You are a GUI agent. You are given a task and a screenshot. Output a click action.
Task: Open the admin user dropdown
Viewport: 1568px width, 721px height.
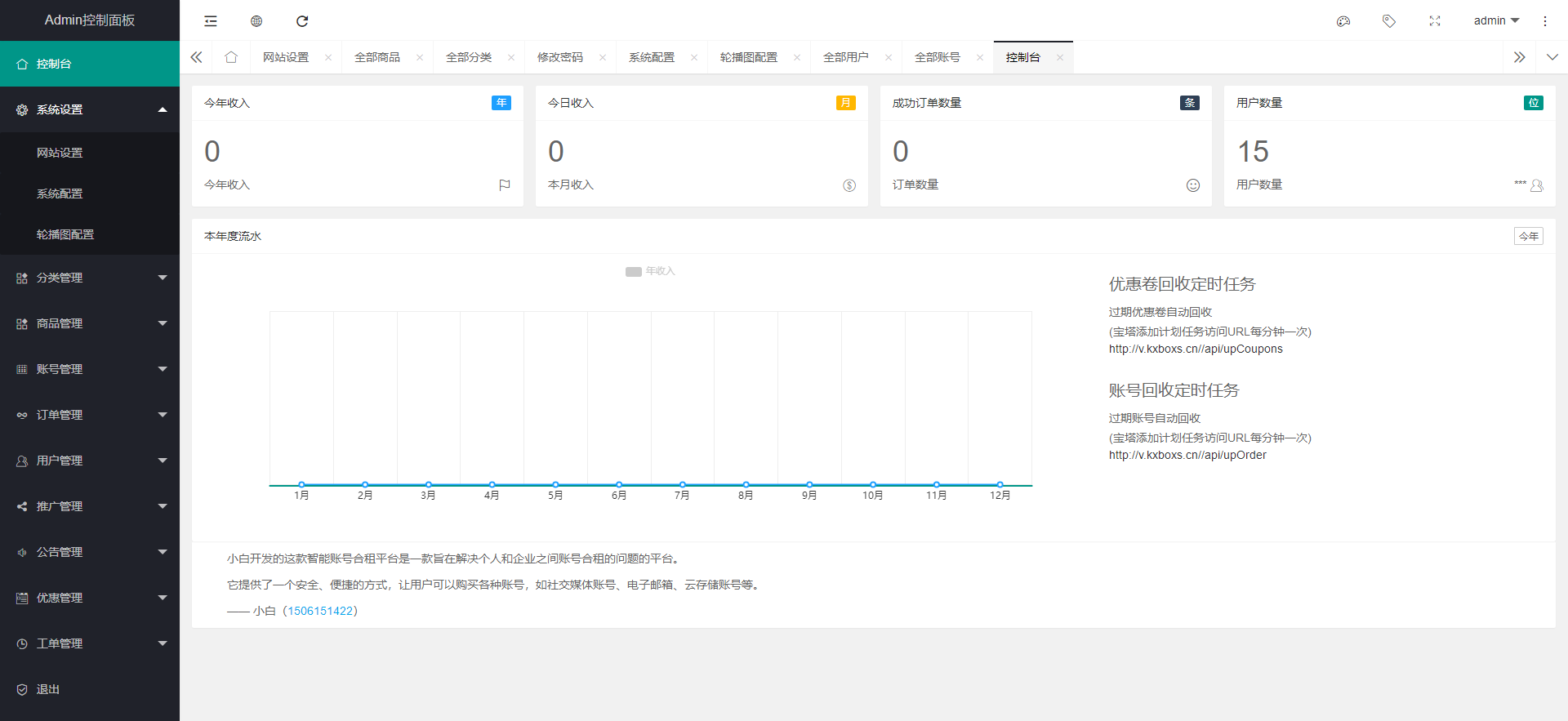[x=1496, y=21]
